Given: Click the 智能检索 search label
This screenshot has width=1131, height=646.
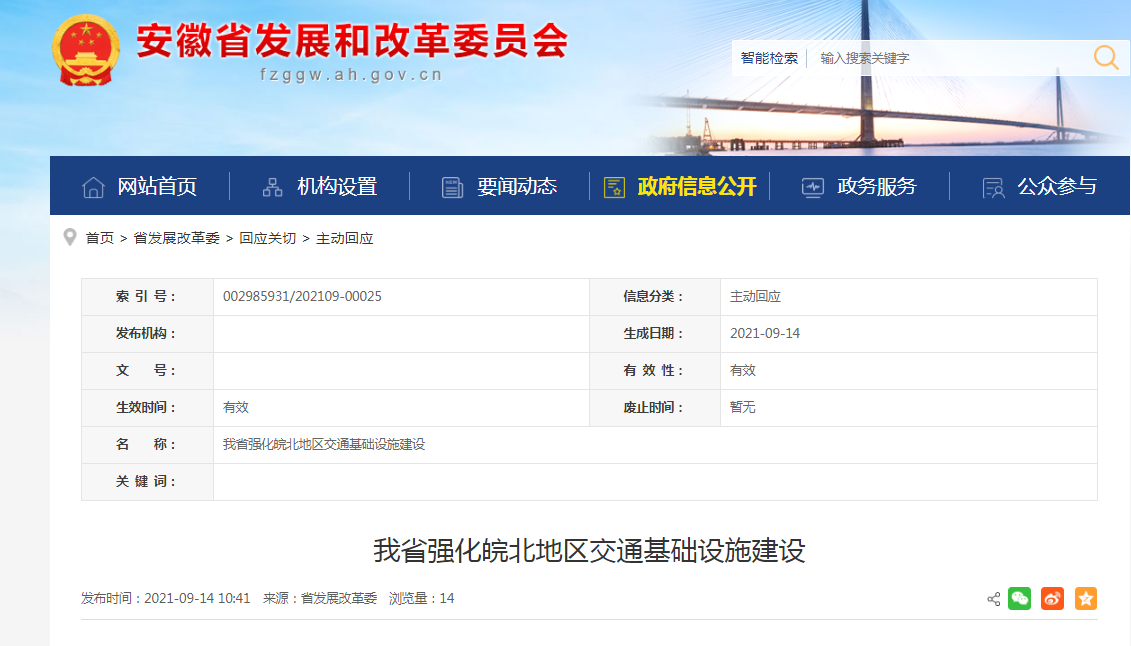Looking at the screenshot, I should pos(769,58).
